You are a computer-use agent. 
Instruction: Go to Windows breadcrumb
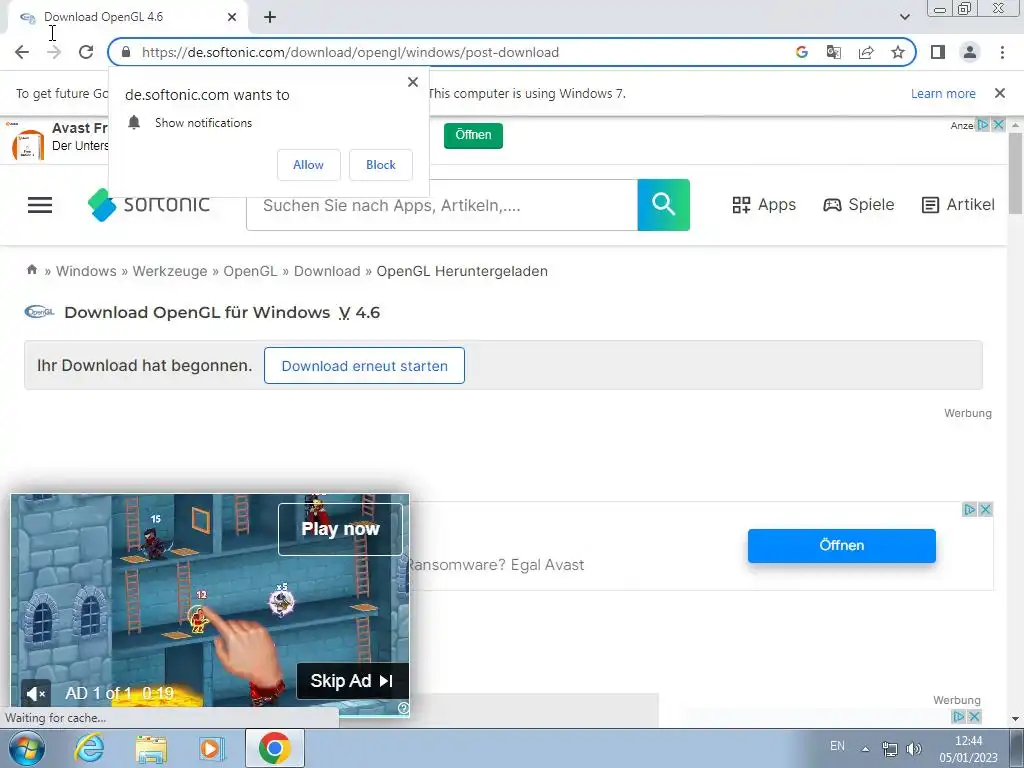[86, 271]
